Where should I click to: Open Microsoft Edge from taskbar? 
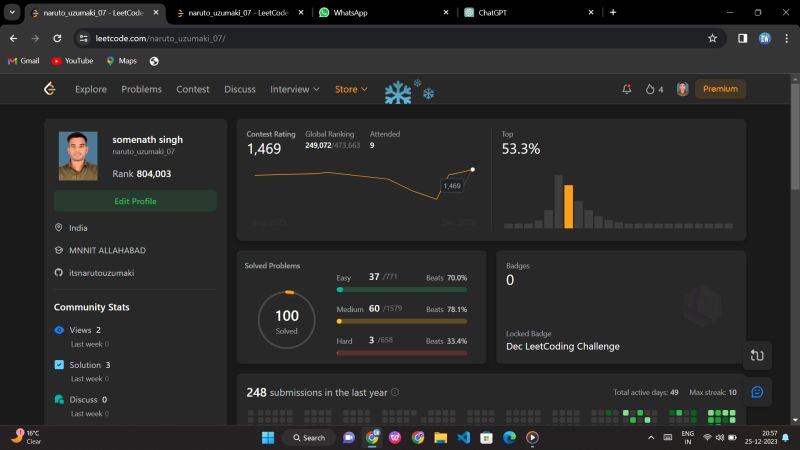pyautogui.click(x=509, y=438)
